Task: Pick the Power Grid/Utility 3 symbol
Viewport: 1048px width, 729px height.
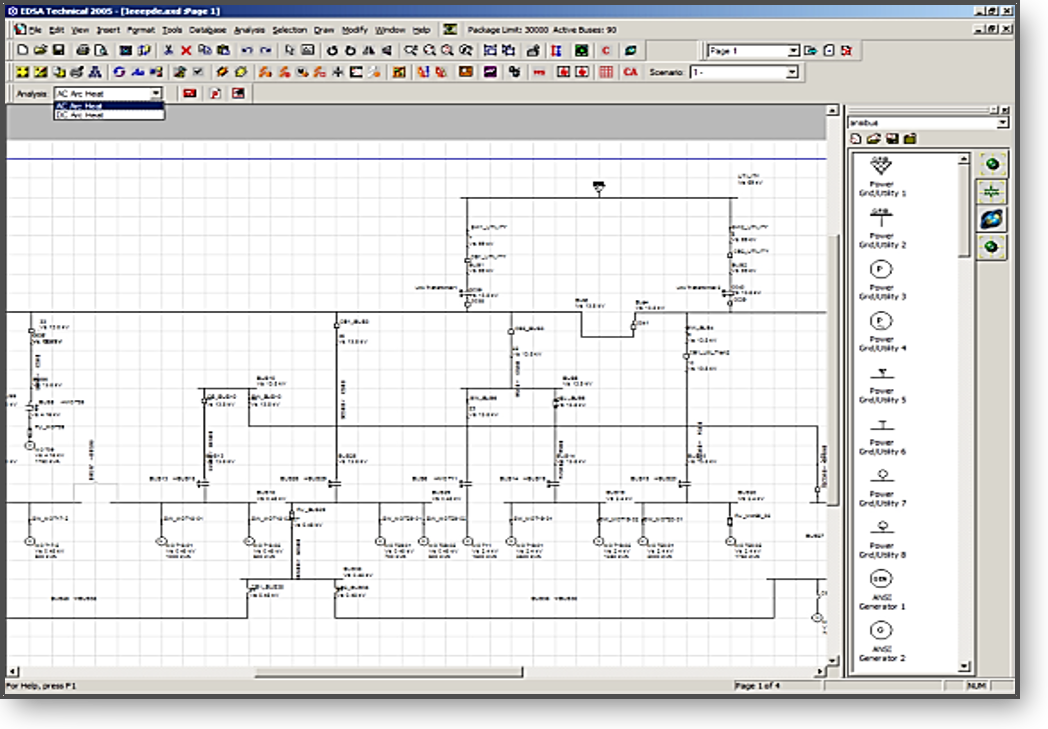Action: click(x=882, y=280)
